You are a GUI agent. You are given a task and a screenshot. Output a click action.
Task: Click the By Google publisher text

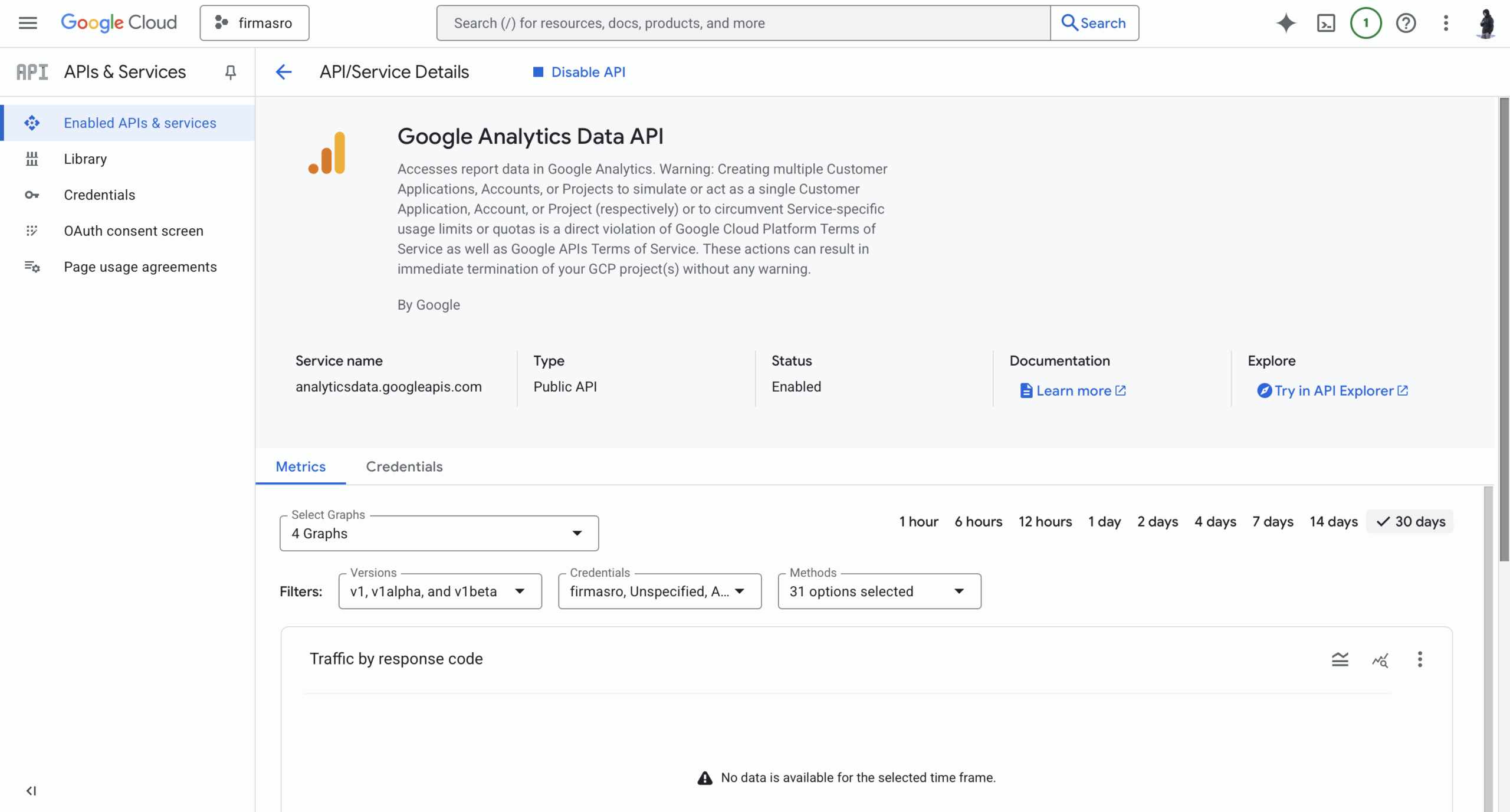[x=429, y=305]
